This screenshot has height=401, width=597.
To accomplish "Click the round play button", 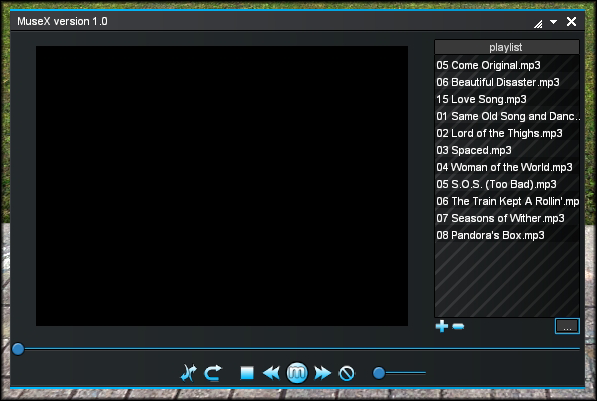I will pyautogui.click(x=297, y=372).
